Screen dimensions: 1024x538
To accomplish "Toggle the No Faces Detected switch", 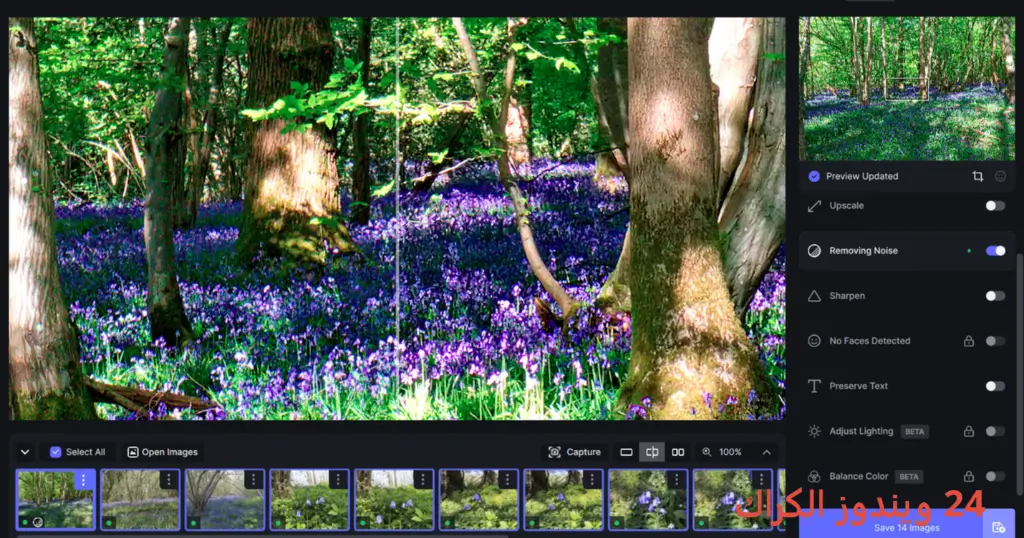I will pyautogui.click(x=995, y=341).
